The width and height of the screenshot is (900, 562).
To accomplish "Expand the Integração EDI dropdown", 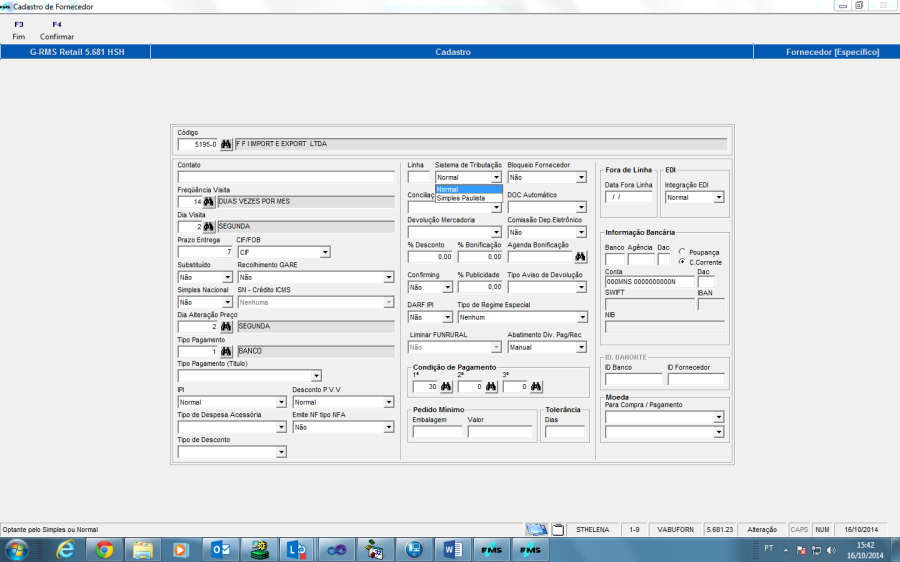I will 718,198.
